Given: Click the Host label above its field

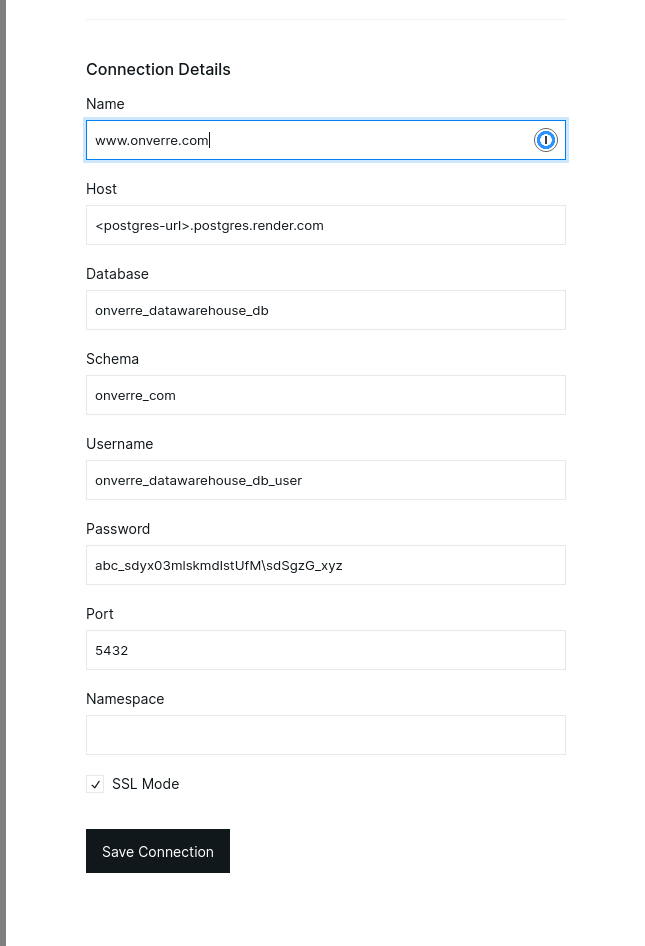Looking at the screenshot, I should (101, 189).
